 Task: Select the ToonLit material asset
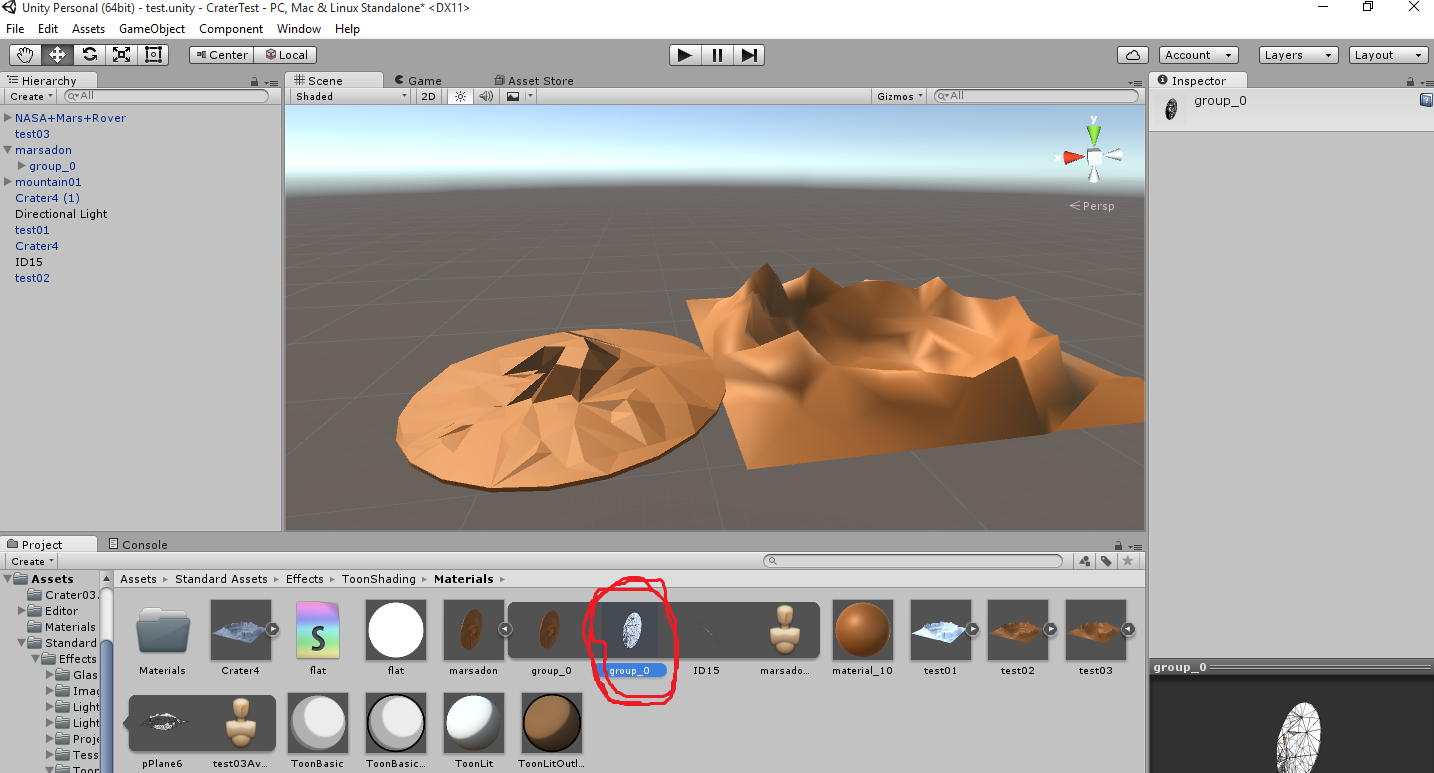tap(474, 723)
